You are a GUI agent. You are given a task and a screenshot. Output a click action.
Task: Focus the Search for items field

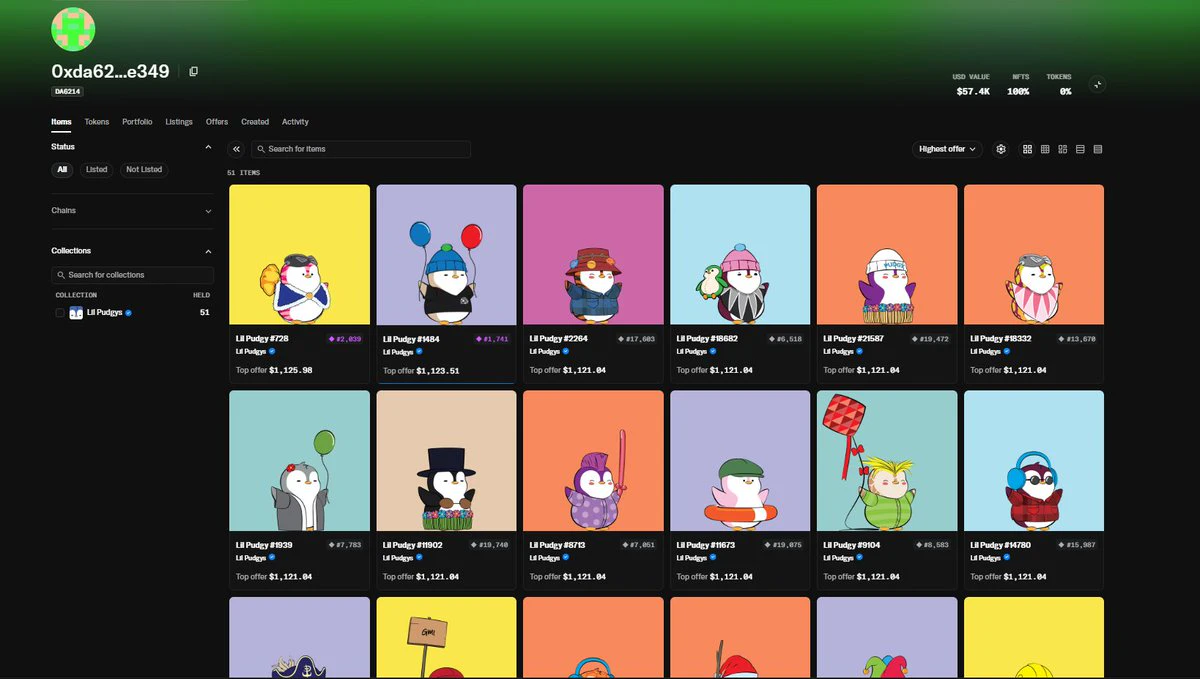tap(361, 149)
